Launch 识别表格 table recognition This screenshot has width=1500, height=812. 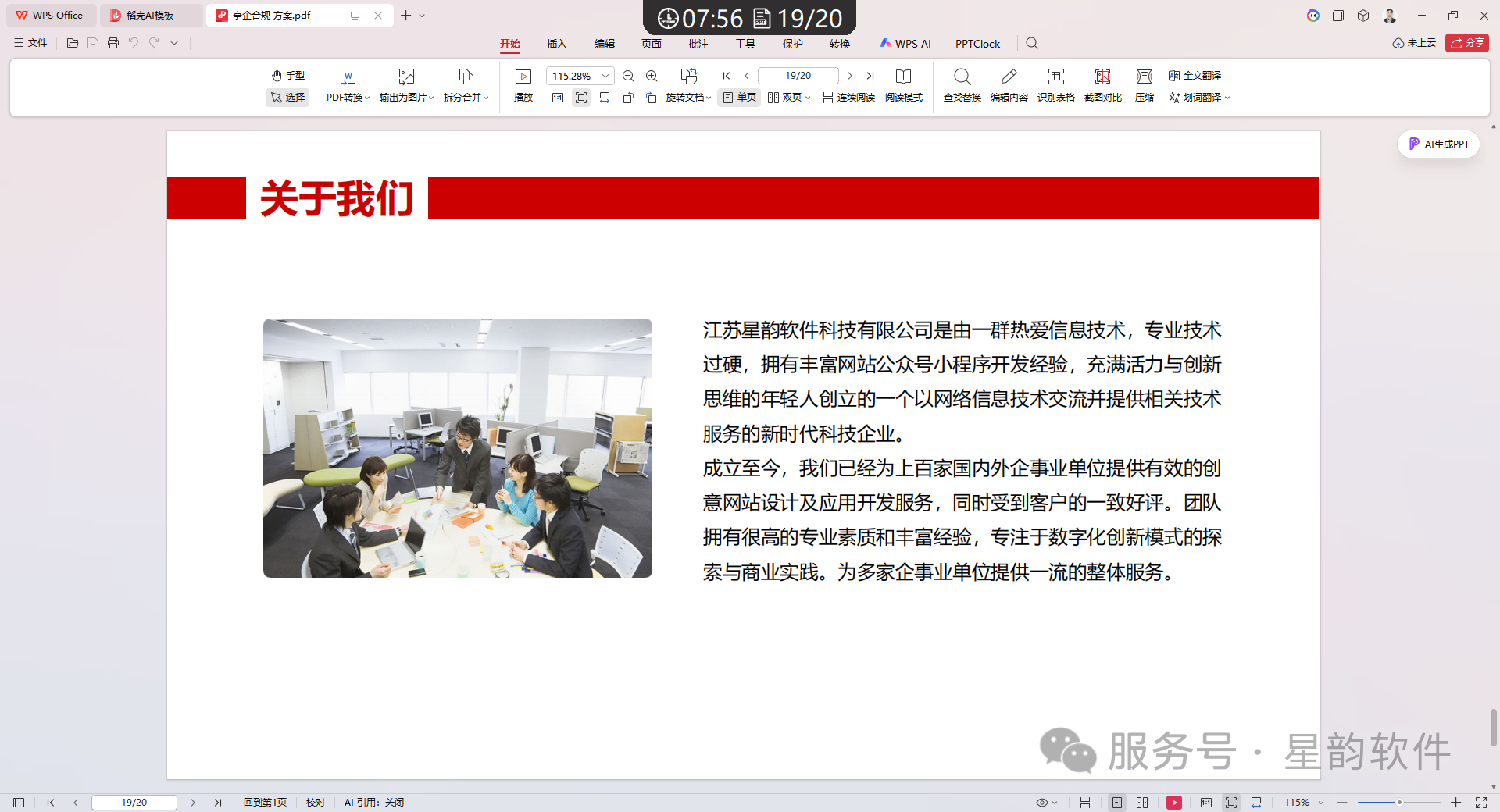coord(1055,86)
